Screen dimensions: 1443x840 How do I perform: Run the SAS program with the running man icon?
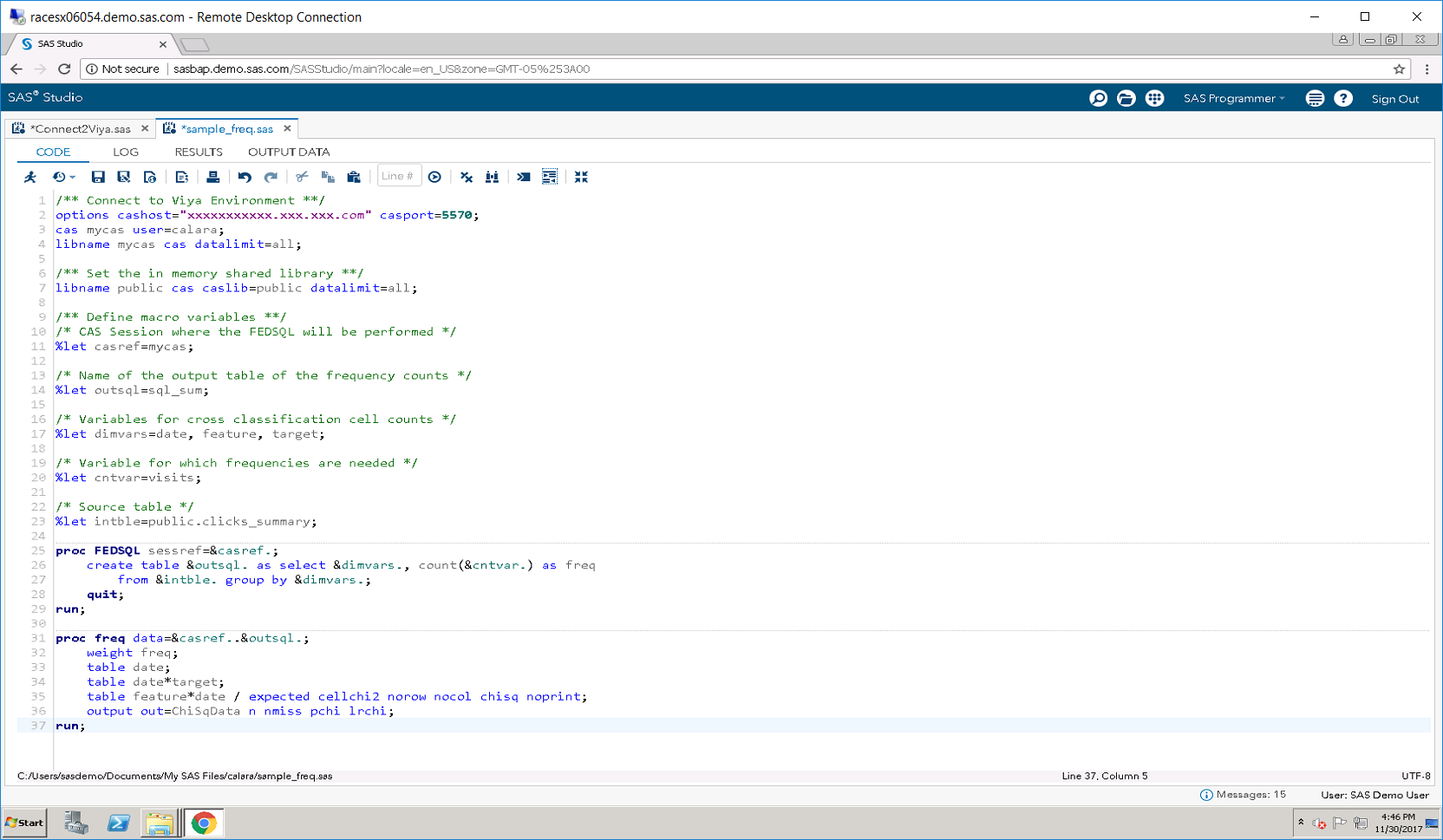pos(30,177)
